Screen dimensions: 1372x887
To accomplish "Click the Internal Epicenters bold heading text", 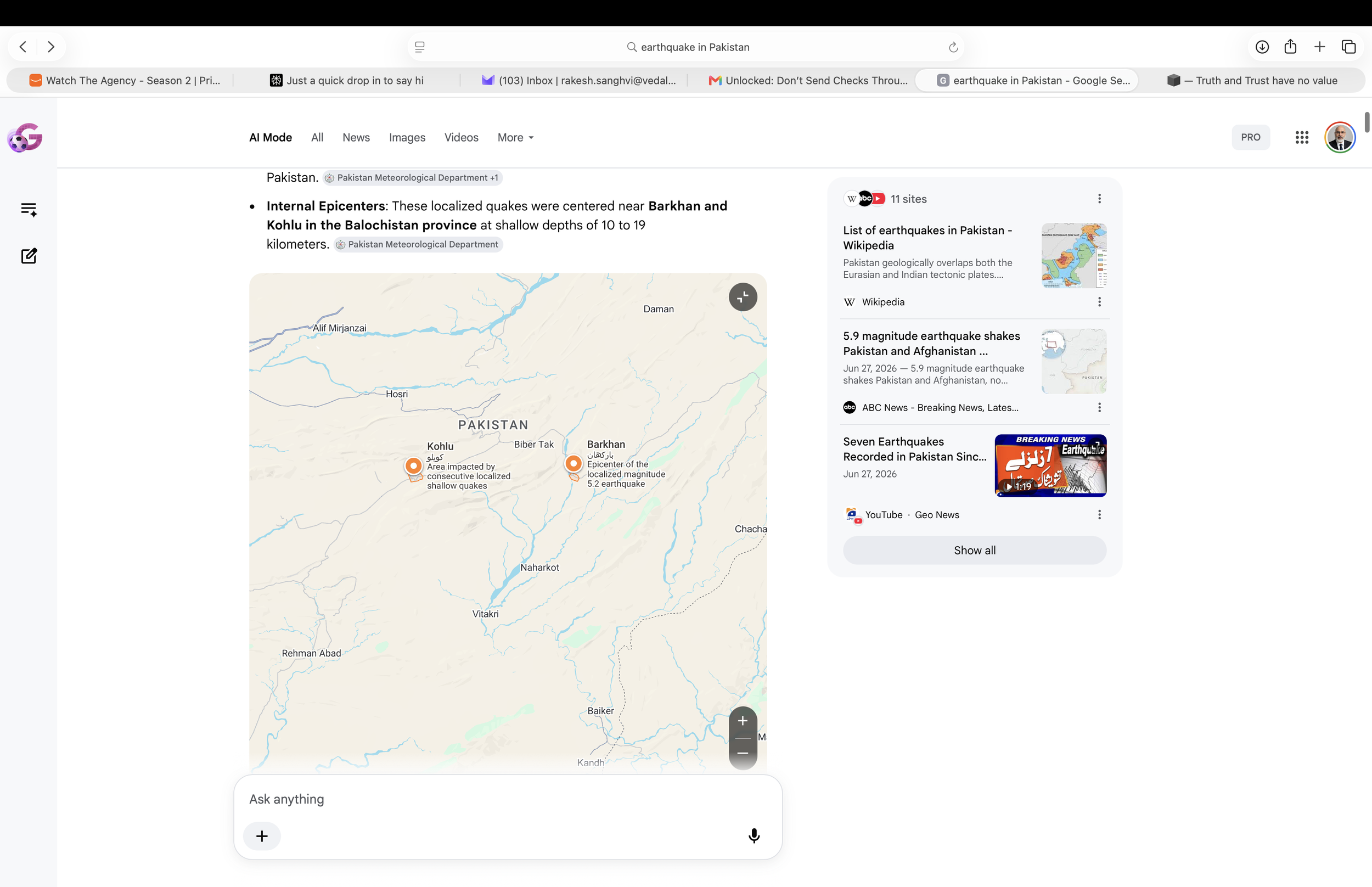I will (x=326, y=206).
